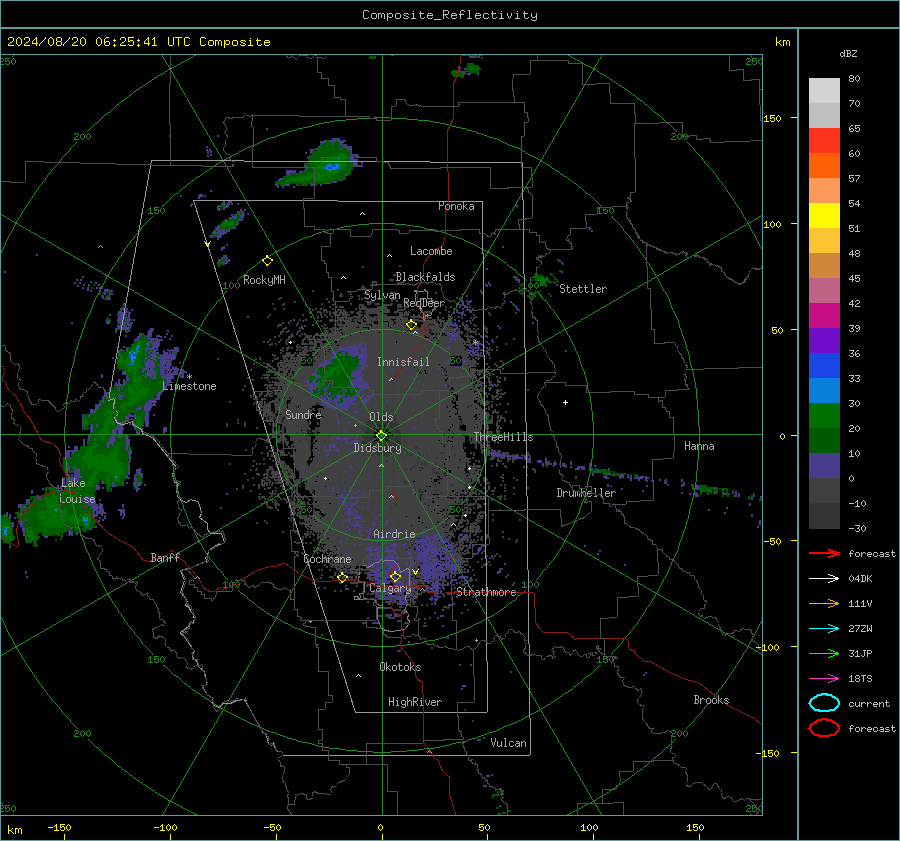900x841 pixels.
Task: Click the Blackfalds label
Action: 425,277
